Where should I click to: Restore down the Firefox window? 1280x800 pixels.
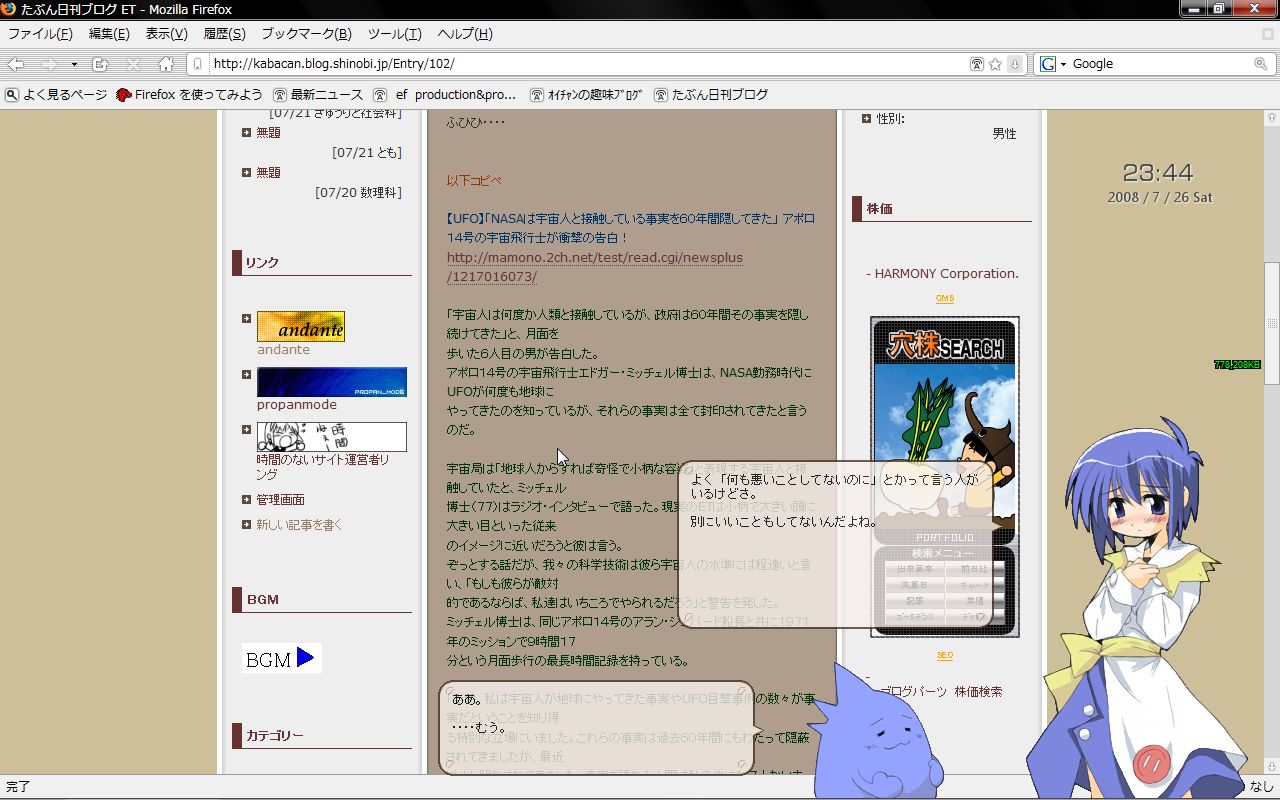coord(1218,8)
